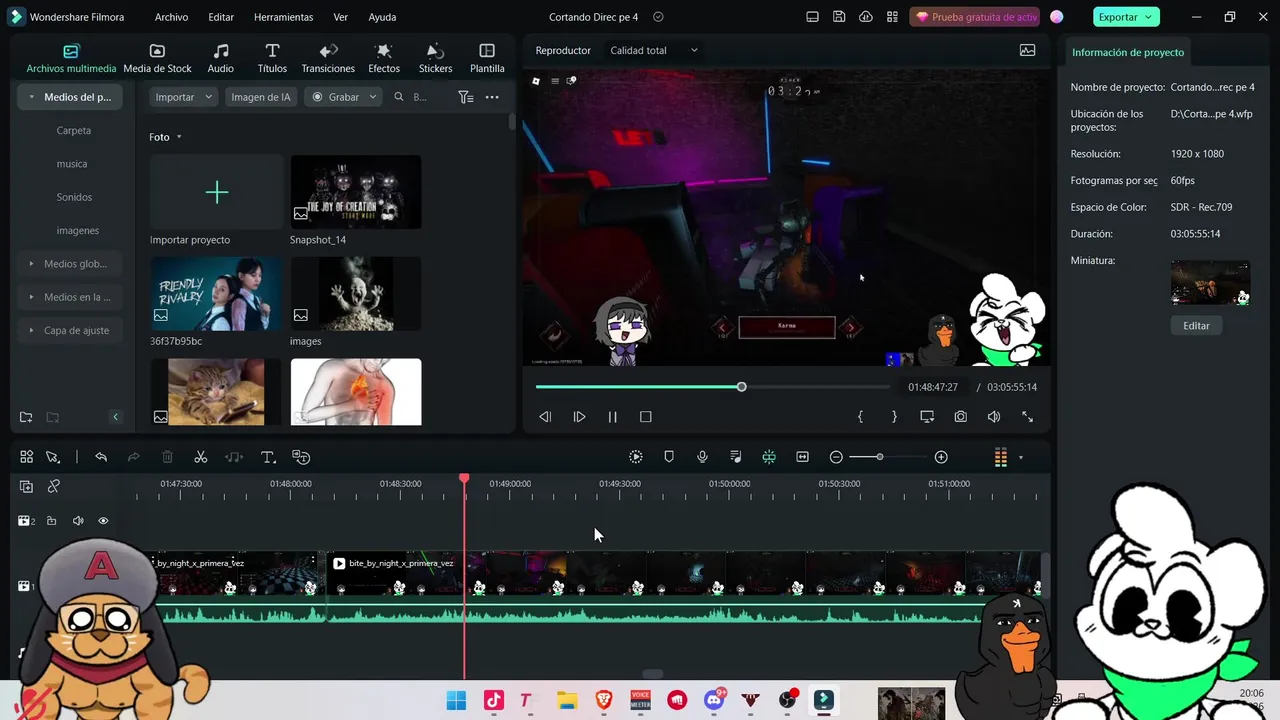Take a snapshot with camera icon
The height and width of the screenshot is (720, 1280).
pos(961,417)
